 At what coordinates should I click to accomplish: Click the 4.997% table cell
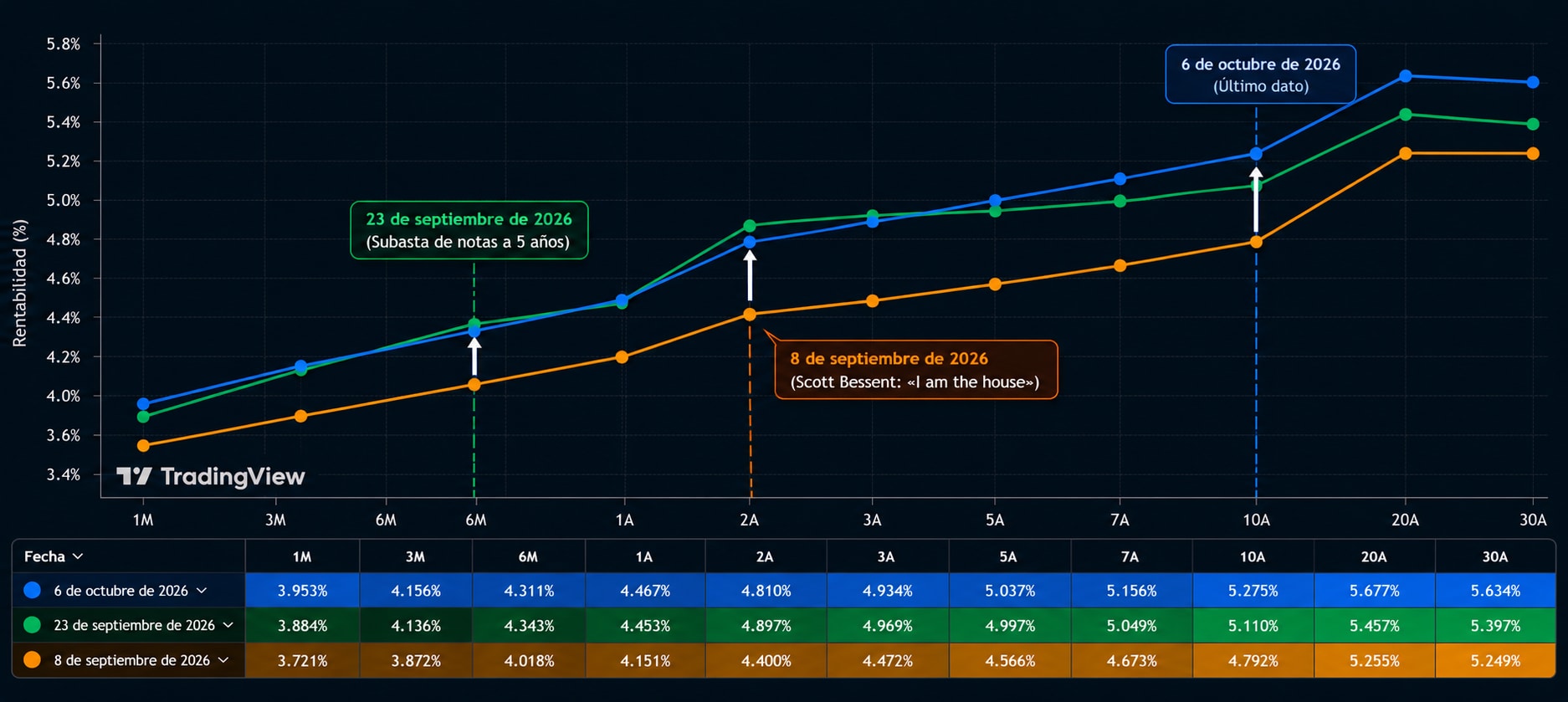point(1009,625)
